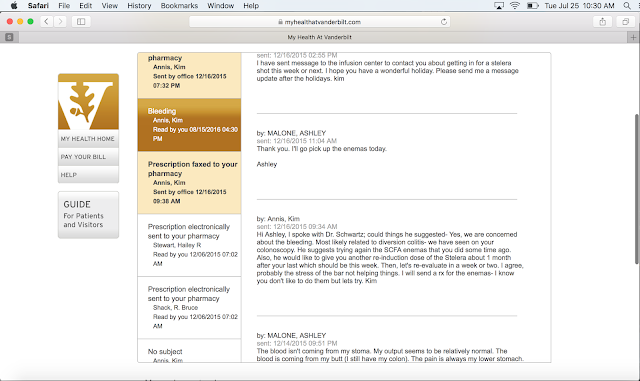Click timestamp 'sent: 12/14/2015 09:51 PM'

(x=297, y=343)
